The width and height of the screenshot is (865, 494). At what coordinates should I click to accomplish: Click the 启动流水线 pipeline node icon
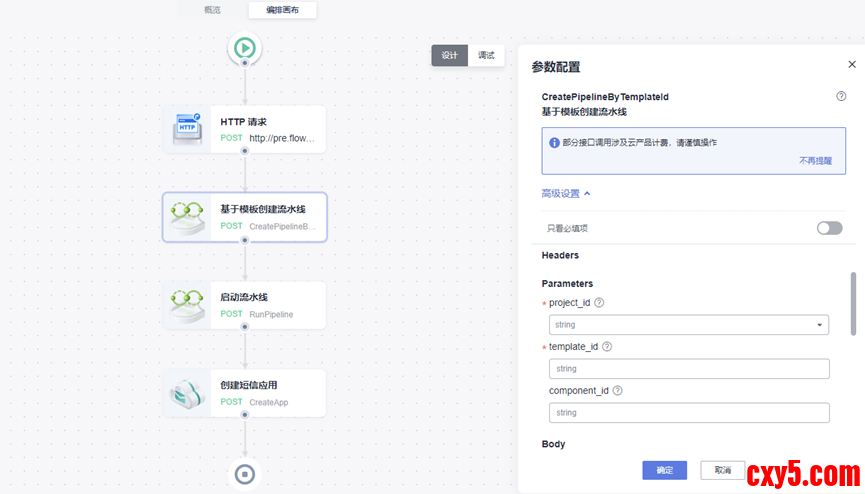pos(188,305)
